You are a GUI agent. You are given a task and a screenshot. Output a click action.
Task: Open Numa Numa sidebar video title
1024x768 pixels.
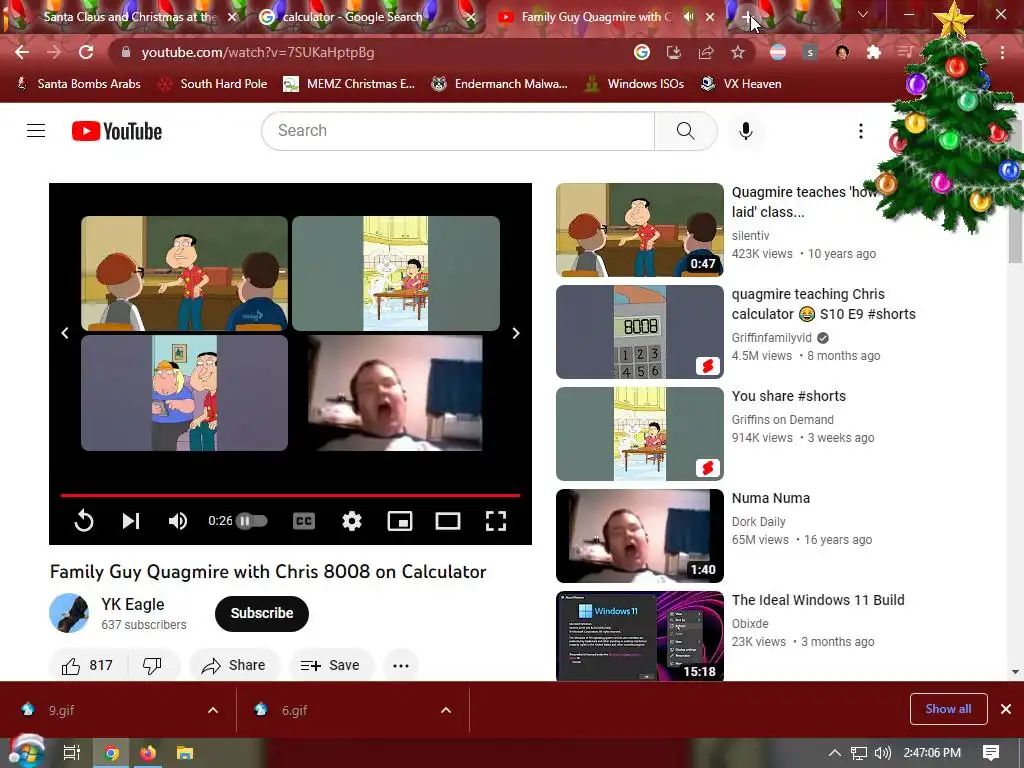pos(771,498)
